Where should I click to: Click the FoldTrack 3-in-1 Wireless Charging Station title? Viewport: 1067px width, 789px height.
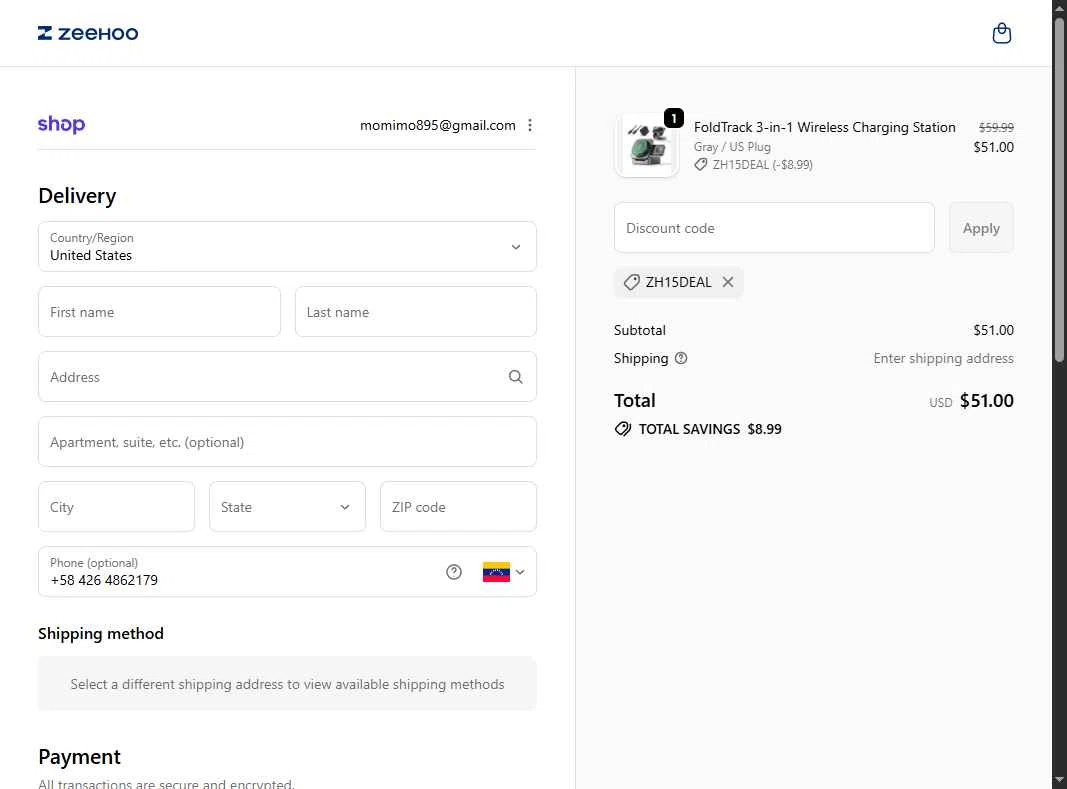pos(825,127)
